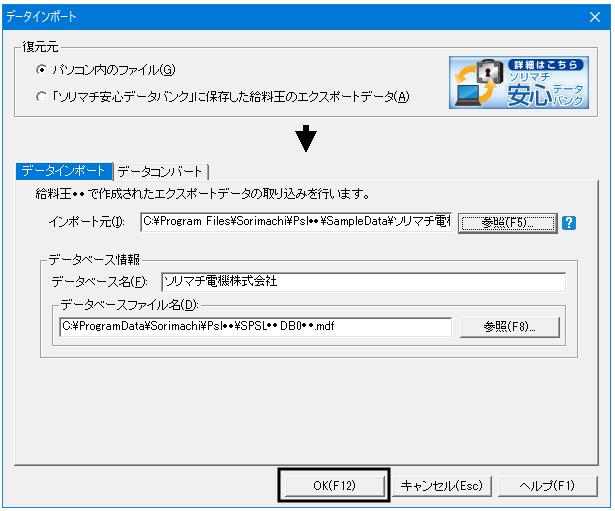Click the データベースファイル名(D): label
This screenshot has width=615, height=511.
[x=129, y=305]
